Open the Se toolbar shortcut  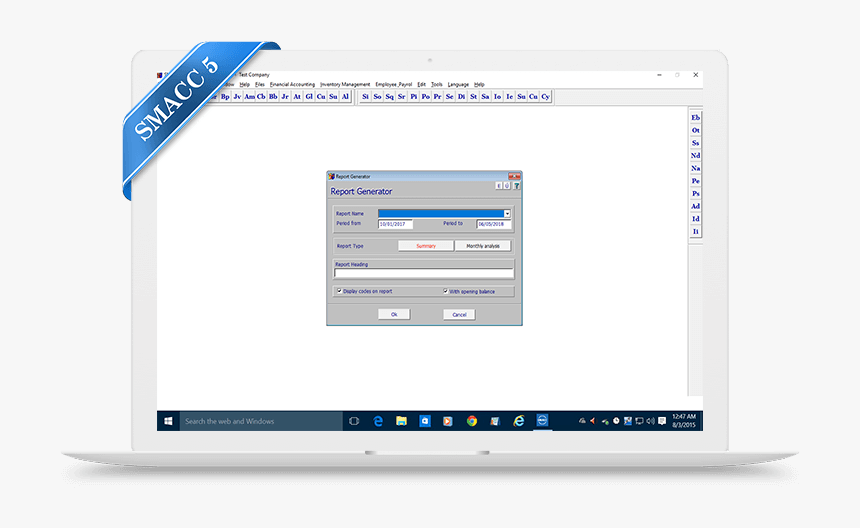450,96
